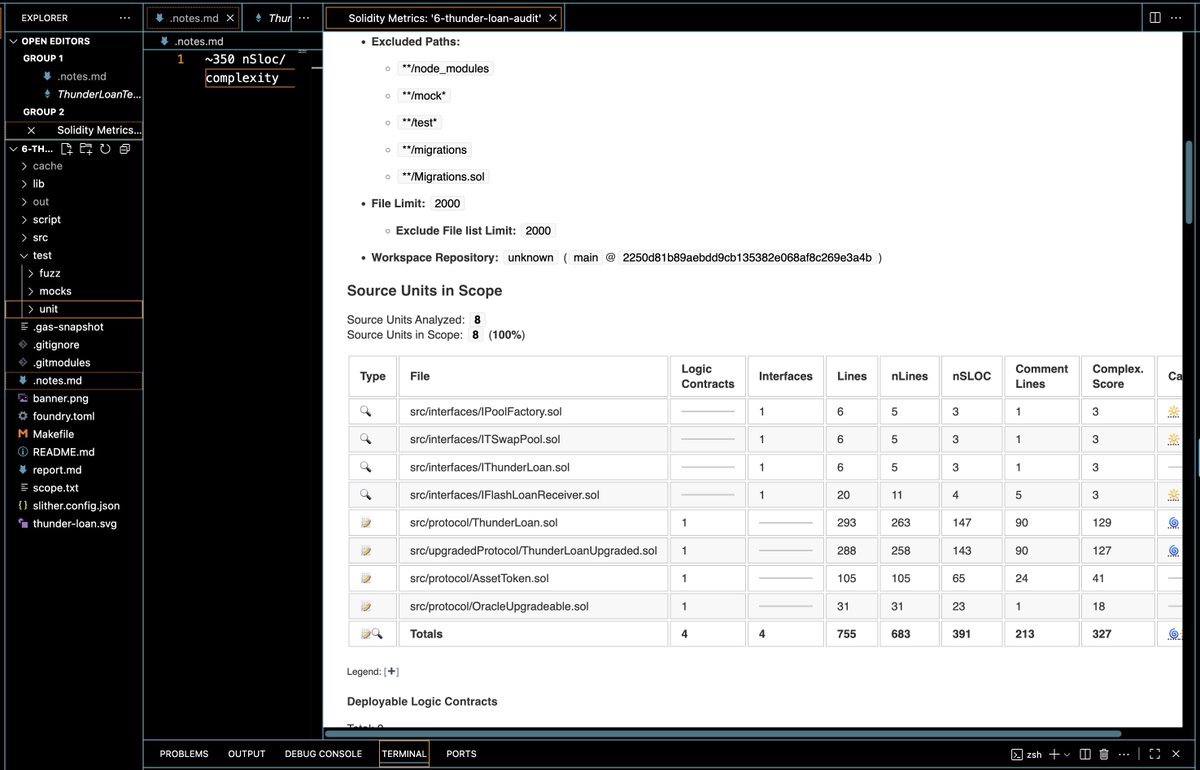Click the New File icon in Explorer
1200x770 pixels.
coord(67,149)
